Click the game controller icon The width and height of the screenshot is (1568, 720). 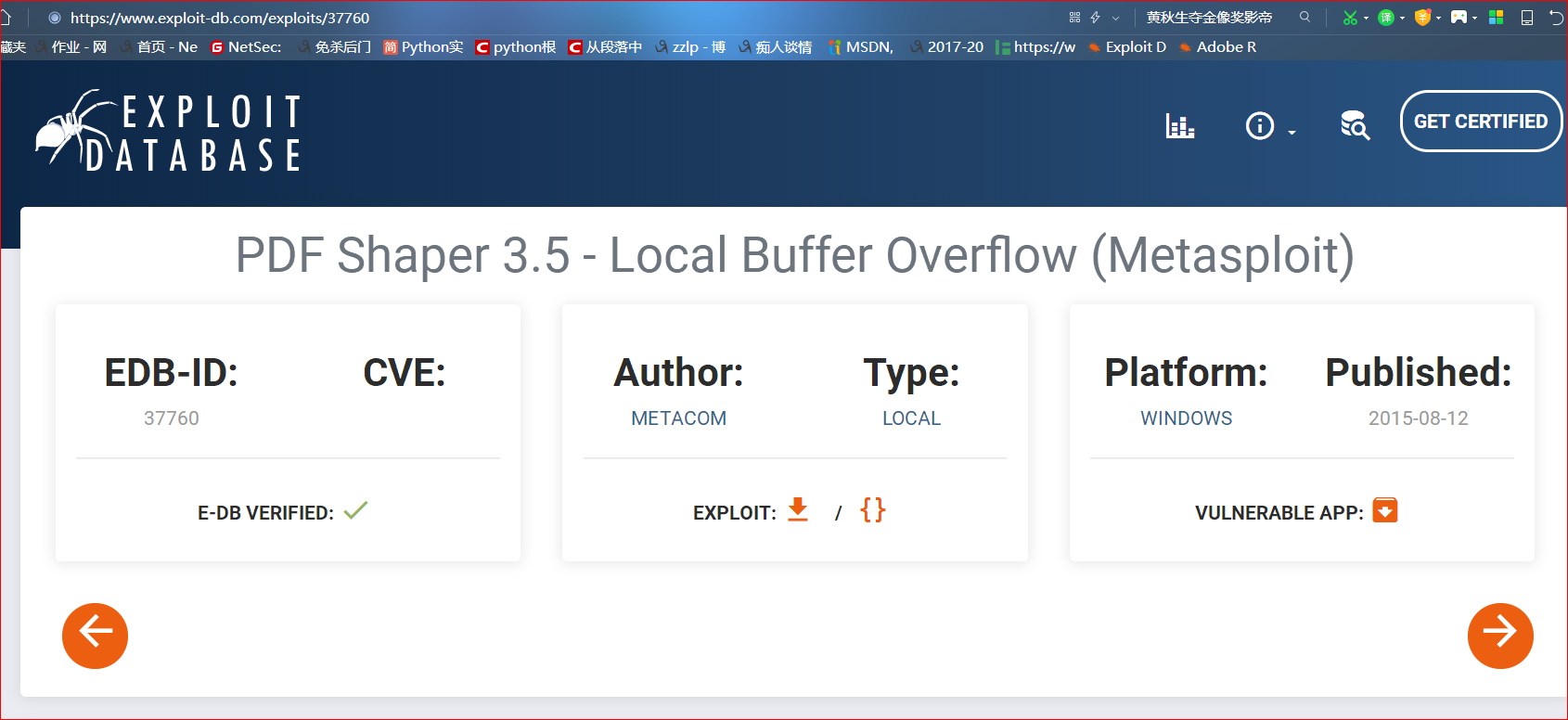[x=1459, y=18]
